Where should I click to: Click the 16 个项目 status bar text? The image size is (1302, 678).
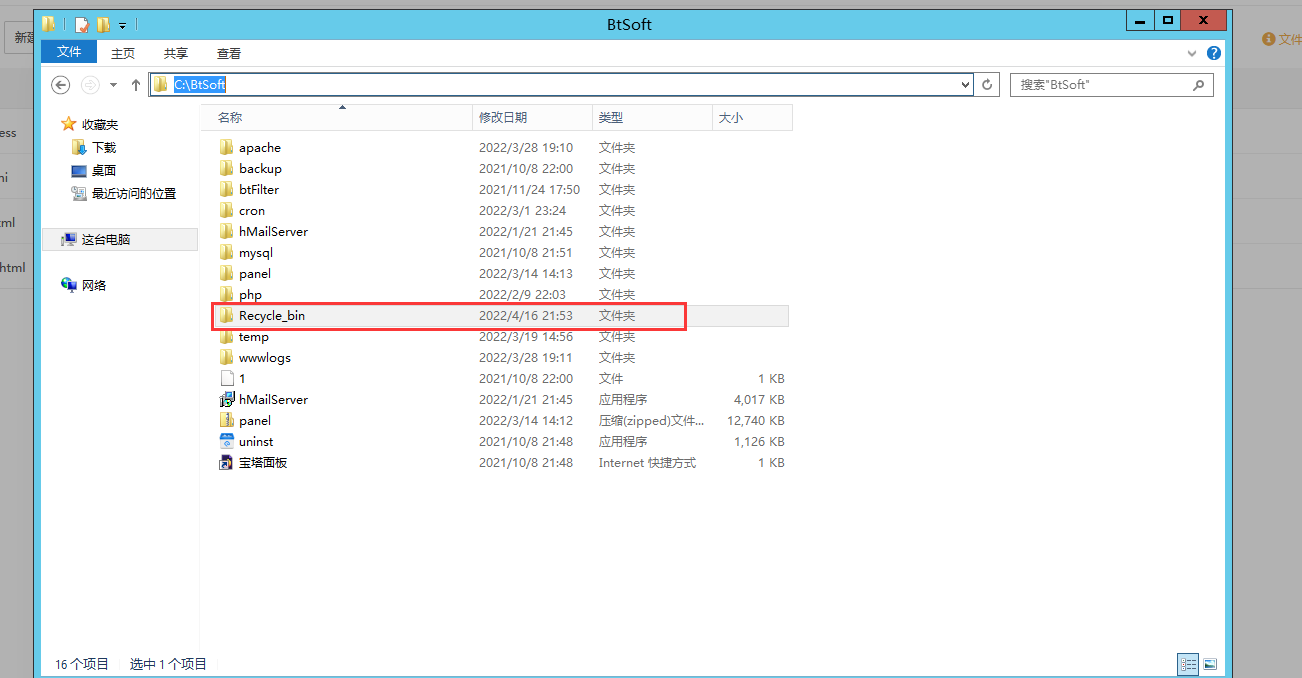(x=82, y=664)
